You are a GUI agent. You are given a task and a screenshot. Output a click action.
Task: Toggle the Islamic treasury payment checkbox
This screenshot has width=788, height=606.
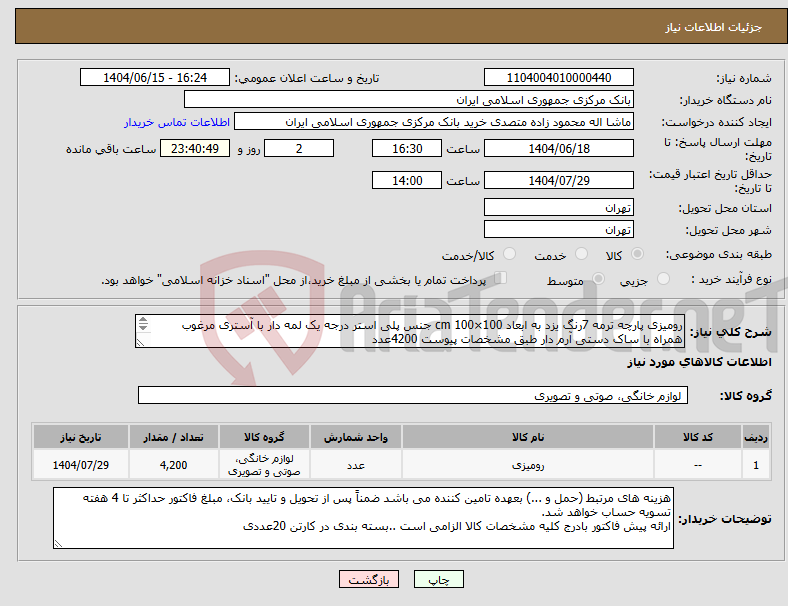tap(501, 278)
